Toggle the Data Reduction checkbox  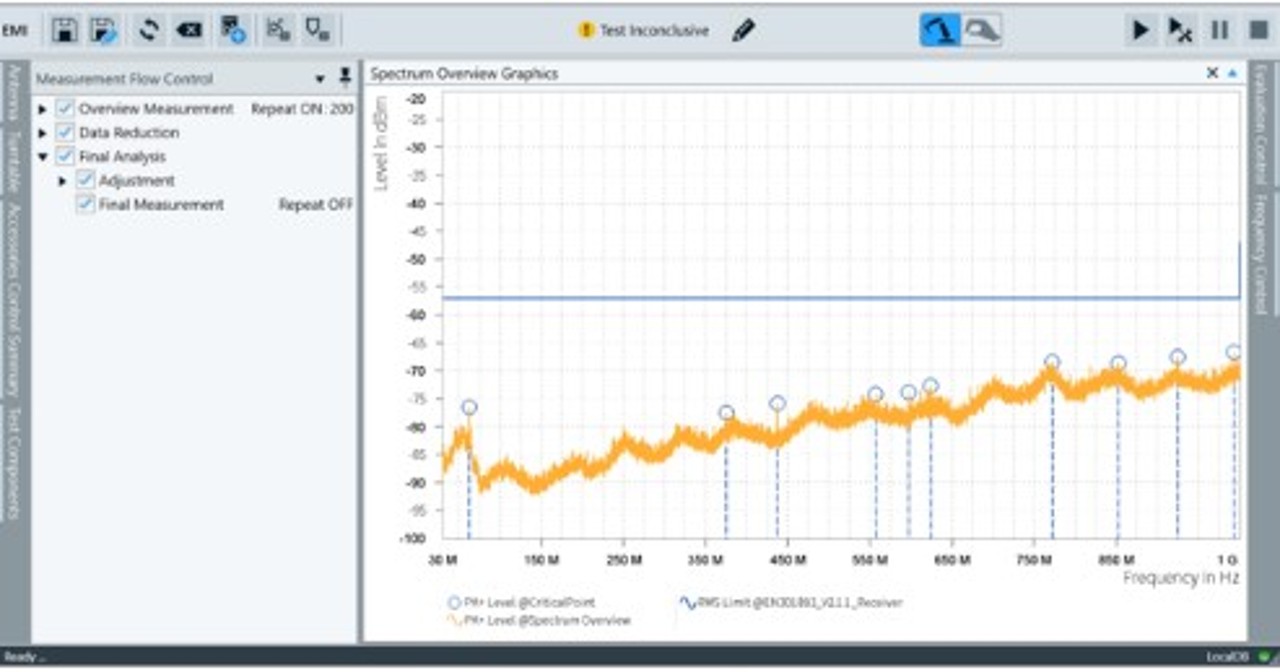click(65, 132)
